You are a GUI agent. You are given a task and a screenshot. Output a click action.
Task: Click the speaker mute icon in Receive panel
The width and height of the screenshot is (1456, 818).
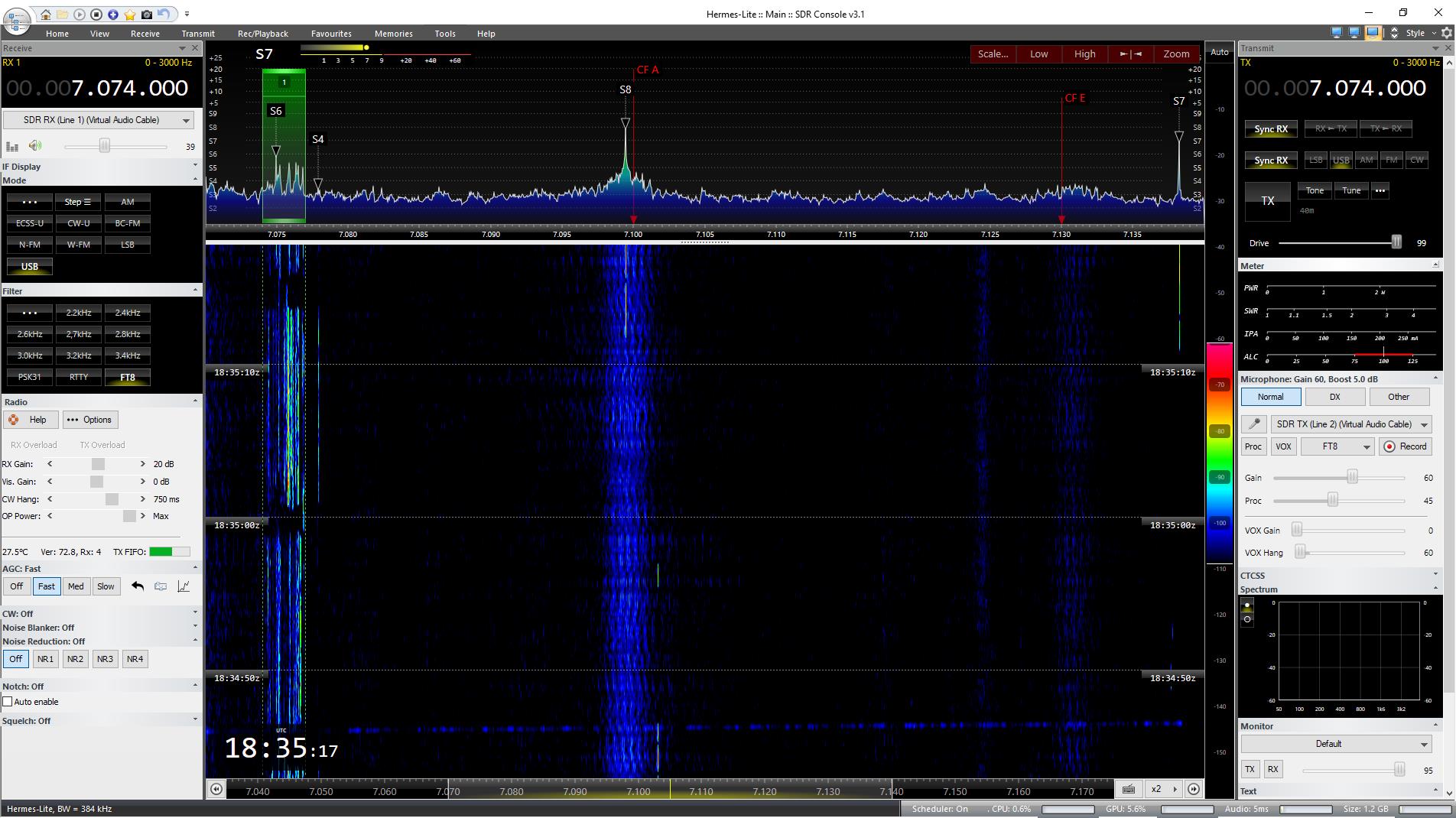[x=35, y=146]
